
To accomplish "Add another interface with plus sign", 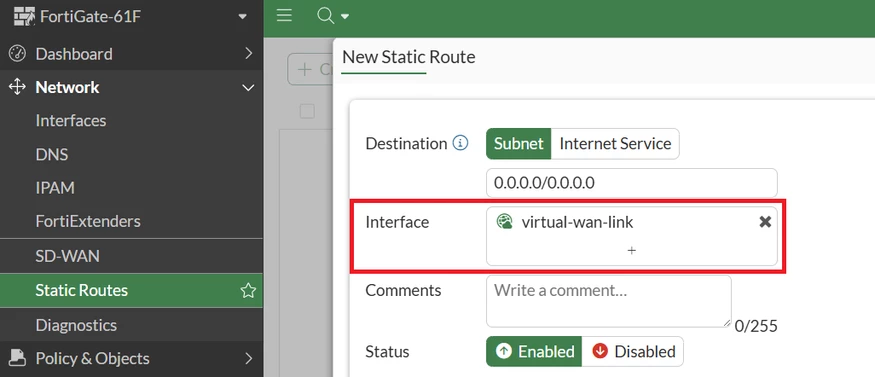I will [x=632, y=251].
